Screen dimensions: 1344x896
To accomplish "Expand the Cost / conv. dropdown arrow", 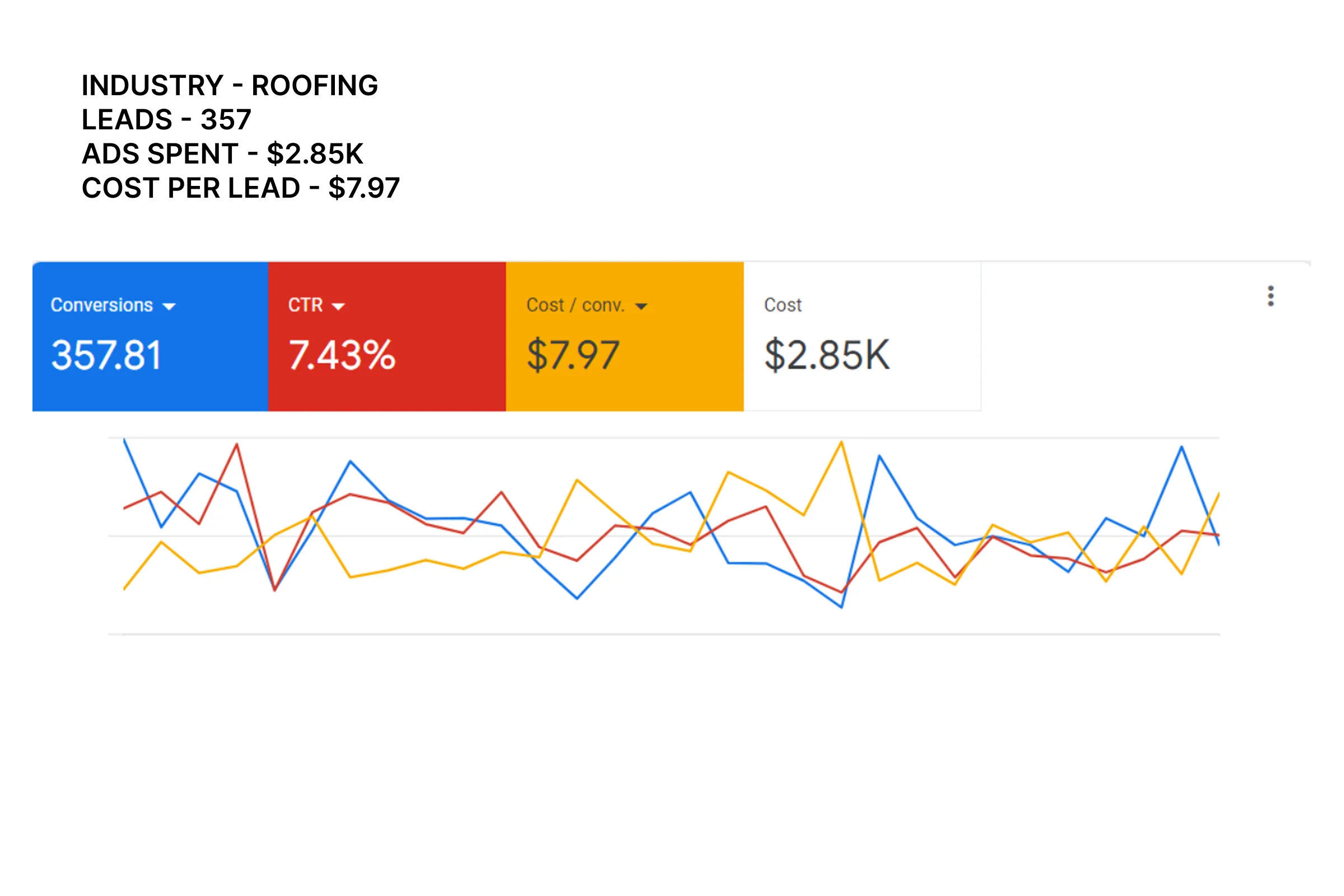I will 641,306.
